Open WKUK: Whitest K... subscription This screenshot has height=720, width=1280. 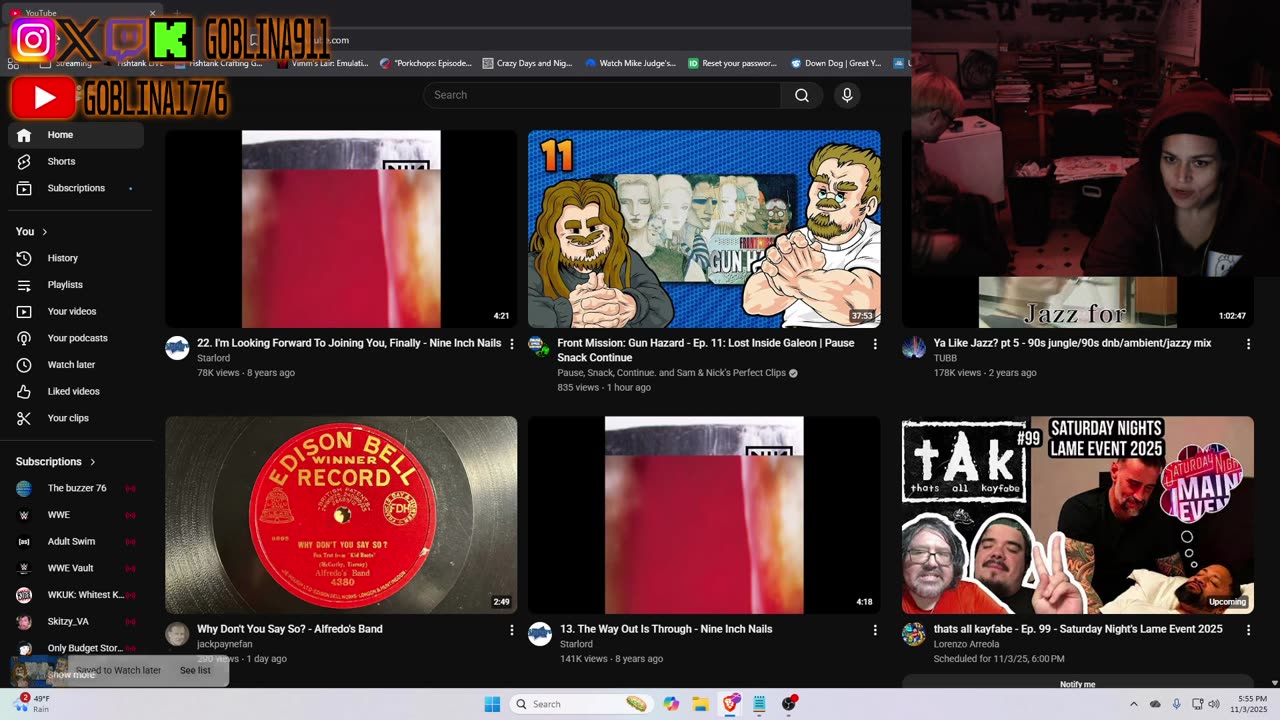pyautogui.click(x=76, y=595)
